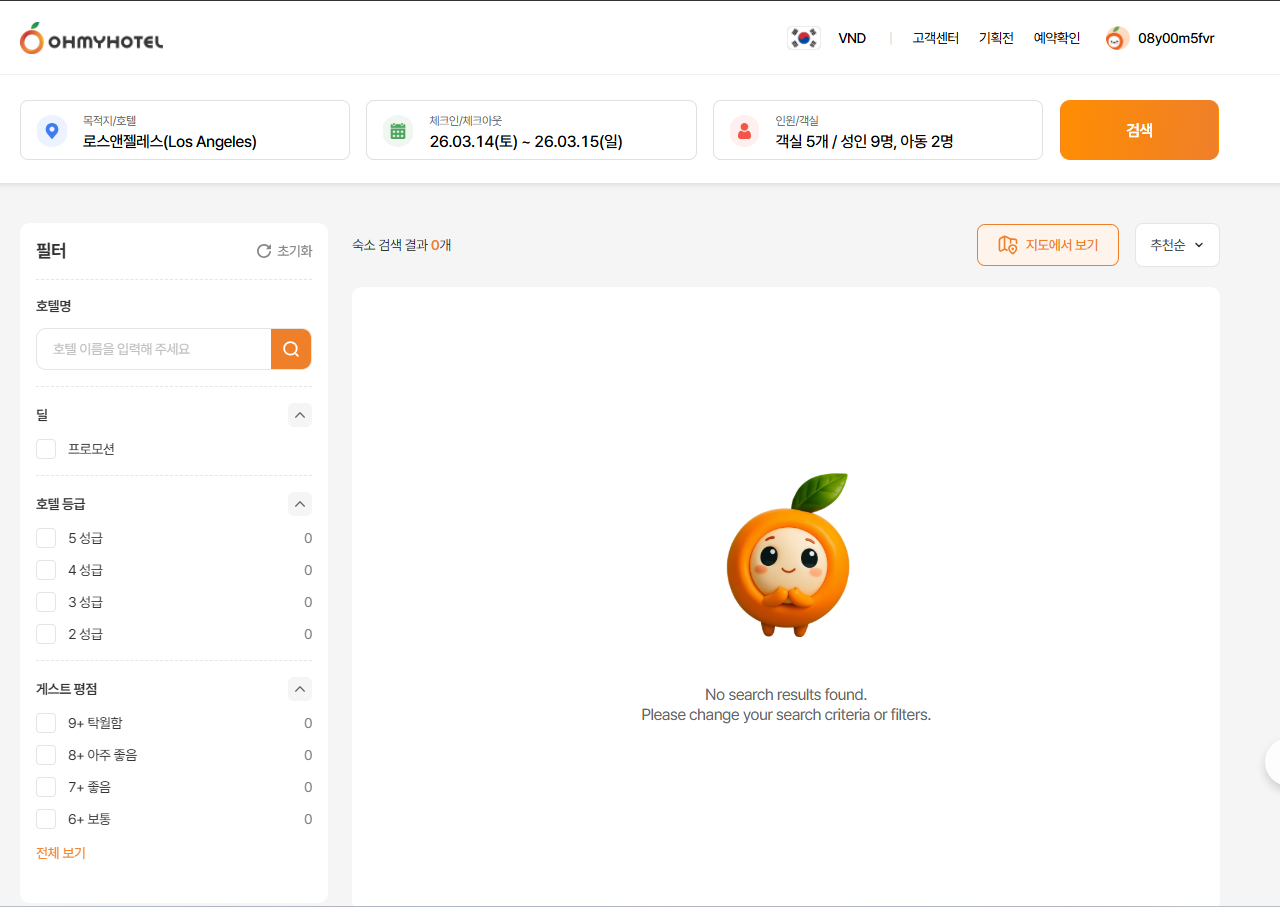Click the 숙소 검색 결과 0개 text
1280x907 pixels.
(402, 245)
